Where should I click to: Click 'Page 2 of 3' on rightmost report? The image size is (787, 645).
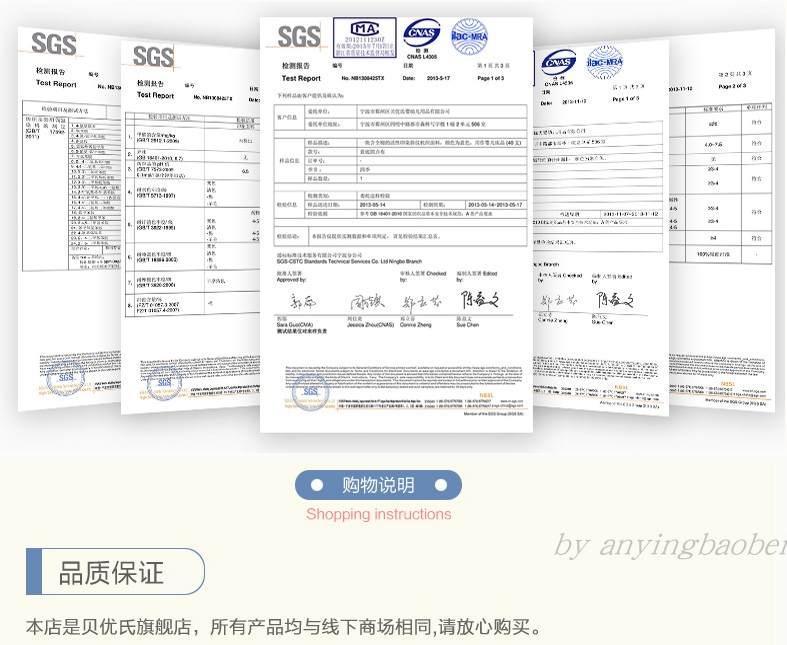pos(732,86)
